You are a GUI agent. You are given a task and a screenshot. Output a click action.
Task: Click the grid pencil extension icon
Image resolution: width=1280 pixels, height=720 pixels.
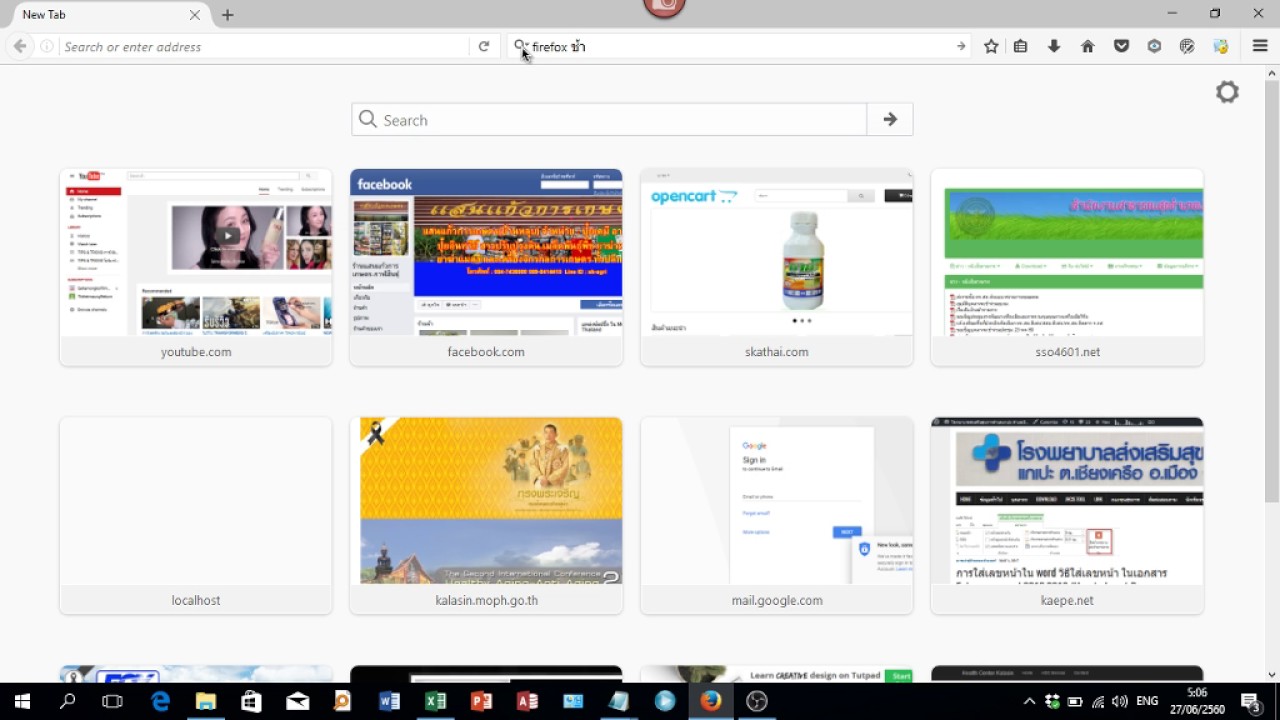tap(1187, 46)
